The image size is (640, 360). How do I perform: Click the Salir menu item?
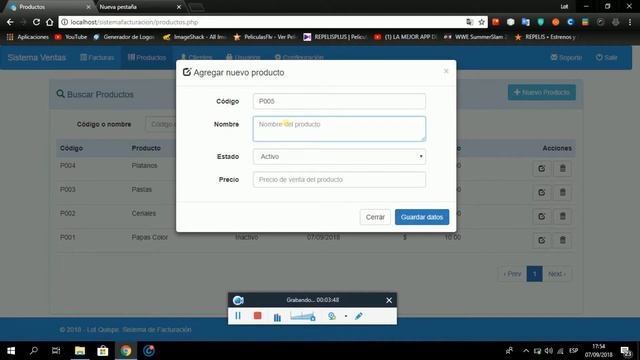pos(607,58)
